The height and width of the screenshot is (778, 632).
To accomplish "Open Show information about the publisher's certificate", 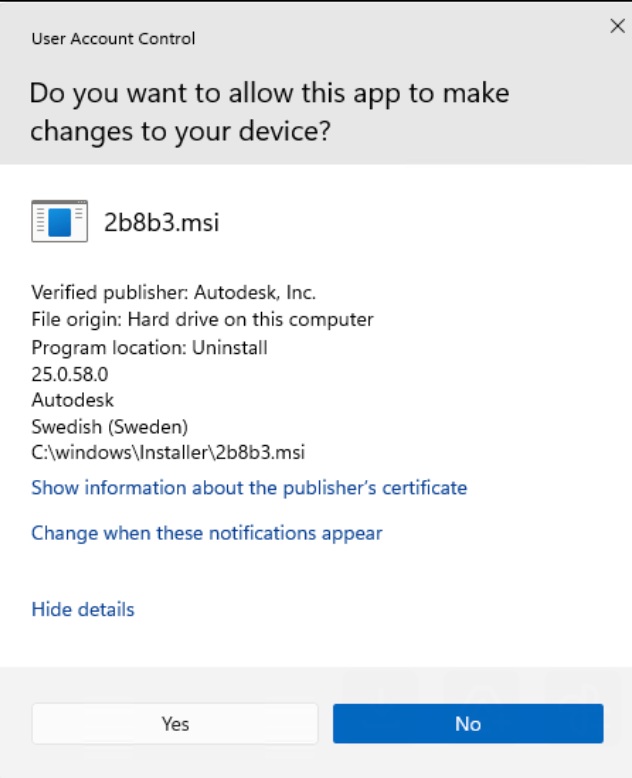I will [249, 488].
